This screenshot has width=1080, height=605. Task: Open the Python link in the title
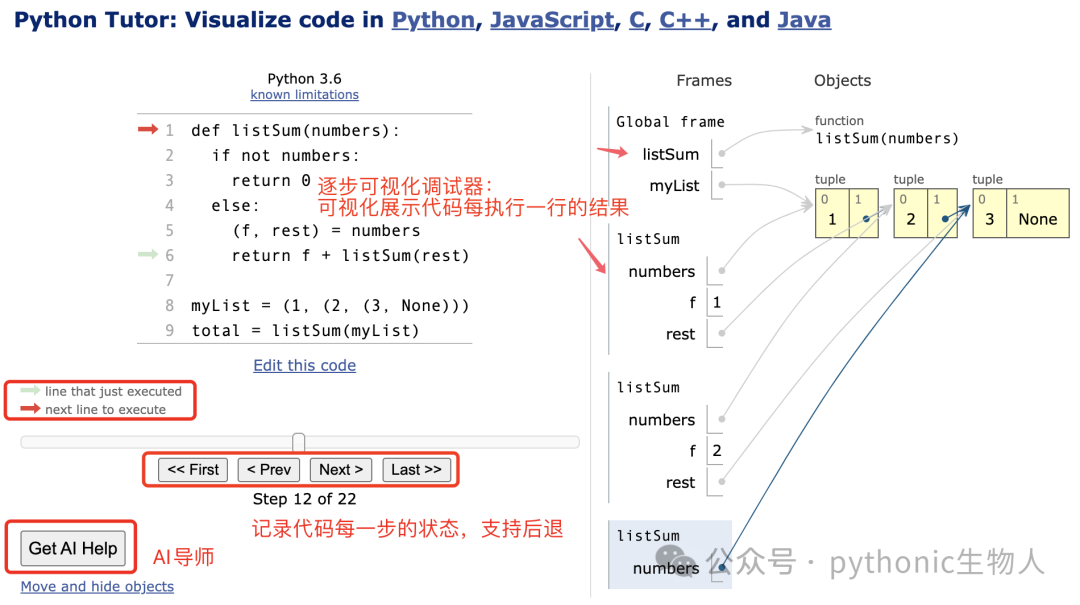click(x=433, y=20)
